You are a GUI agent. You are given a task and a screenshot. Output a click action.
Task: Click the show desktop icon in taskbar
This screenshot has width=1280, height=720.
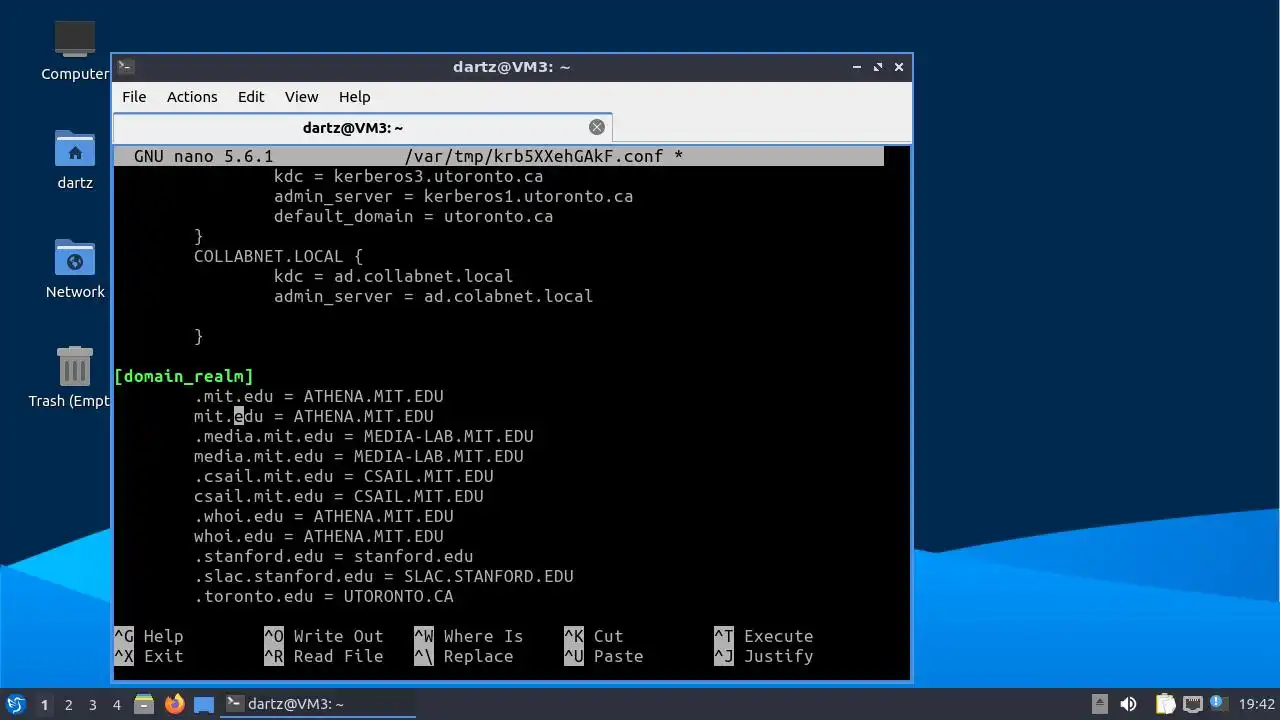tap(204, 704)
